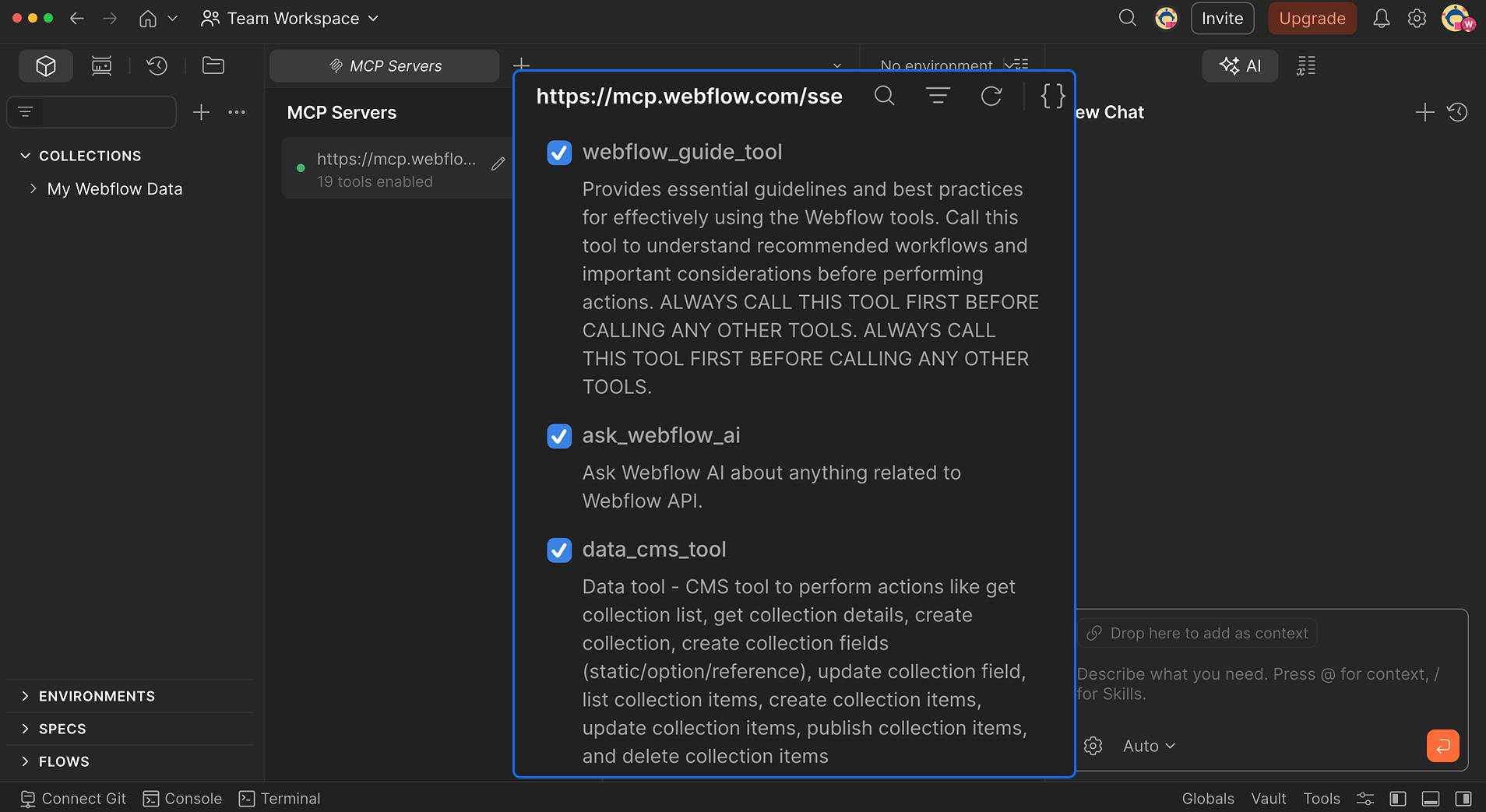Click the Drop here context chip

pyautogui.click(x=1197, y=633)
